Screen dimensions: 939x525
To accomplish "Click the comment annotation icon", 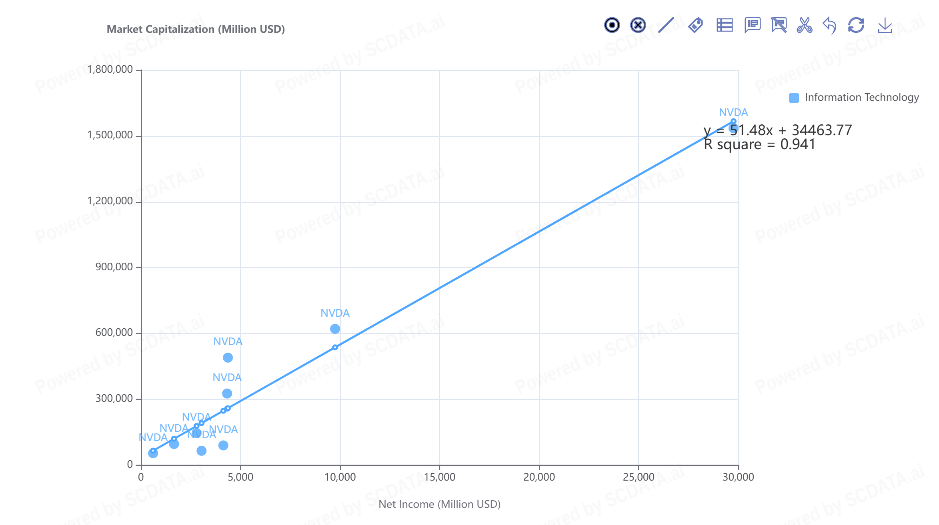I will click(x=752, y=25).
